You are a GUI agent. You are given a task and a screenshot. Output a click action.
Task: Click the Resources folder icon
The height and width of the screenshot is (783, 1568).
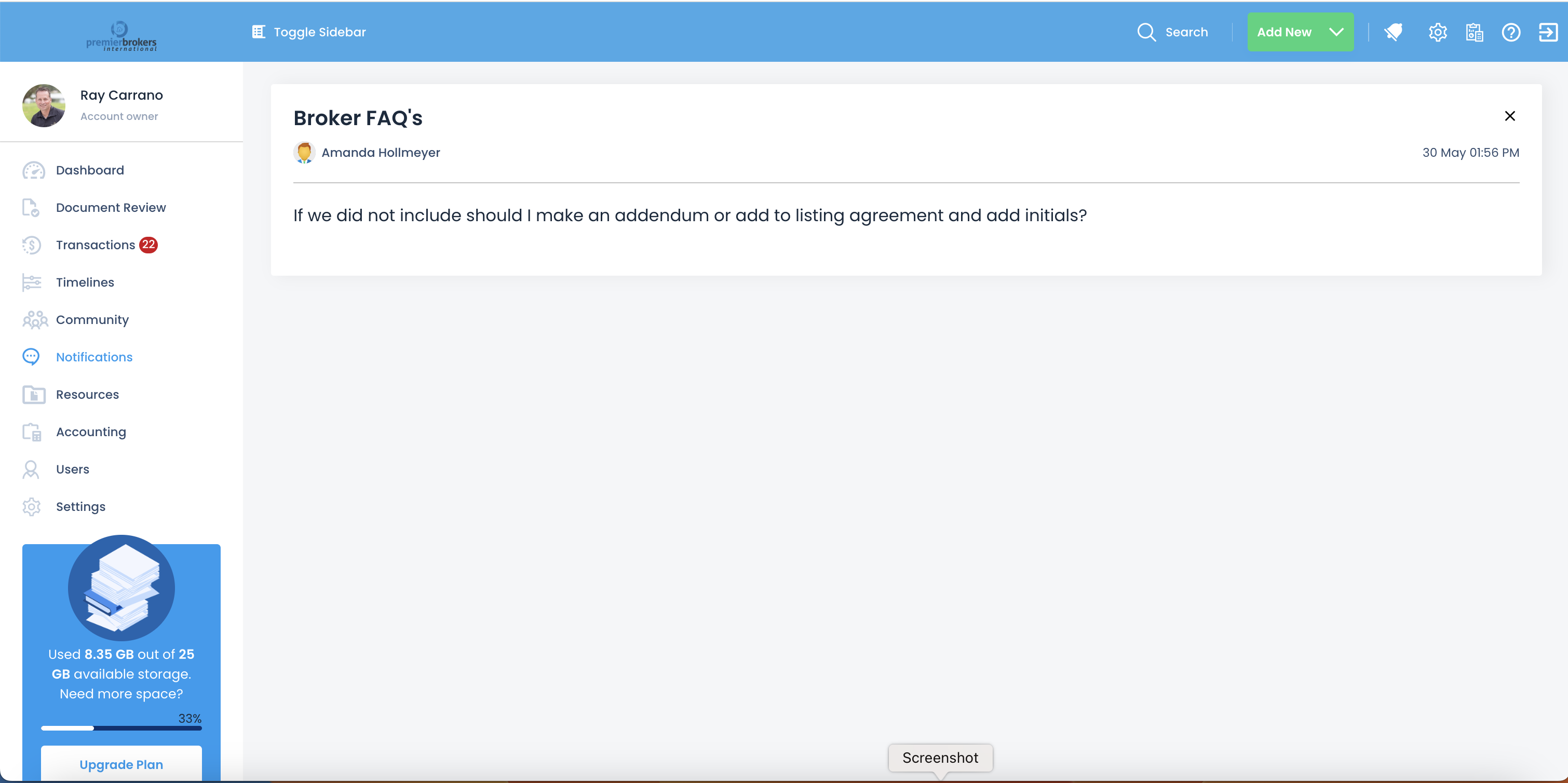(33, 395)
